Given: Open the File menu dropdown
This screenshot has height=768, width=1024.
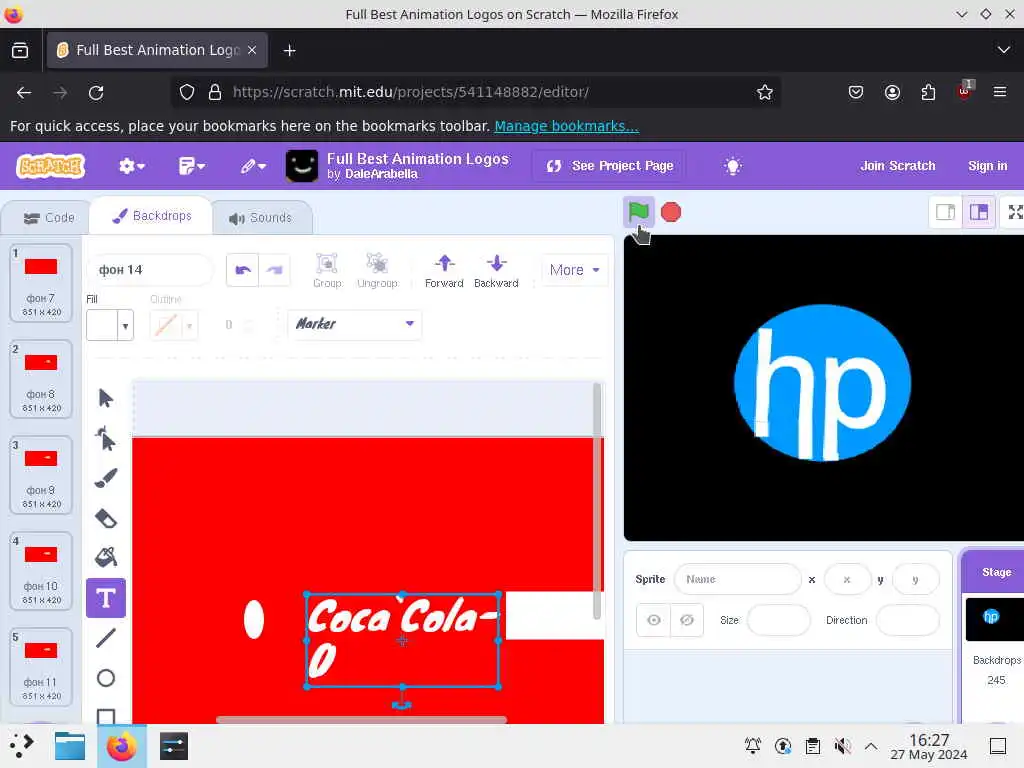Looking at the screenshot, I should tap(191, 166).
